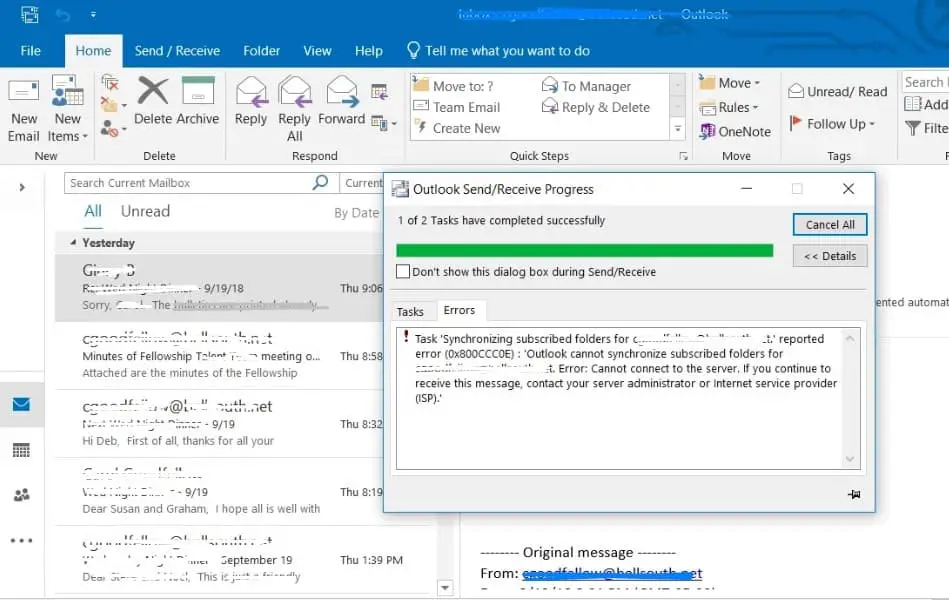The height and width of the screenshot is (600, 949).
Task: Open the Dear Susan and Graham email
Action: click(x=219, y=492)
